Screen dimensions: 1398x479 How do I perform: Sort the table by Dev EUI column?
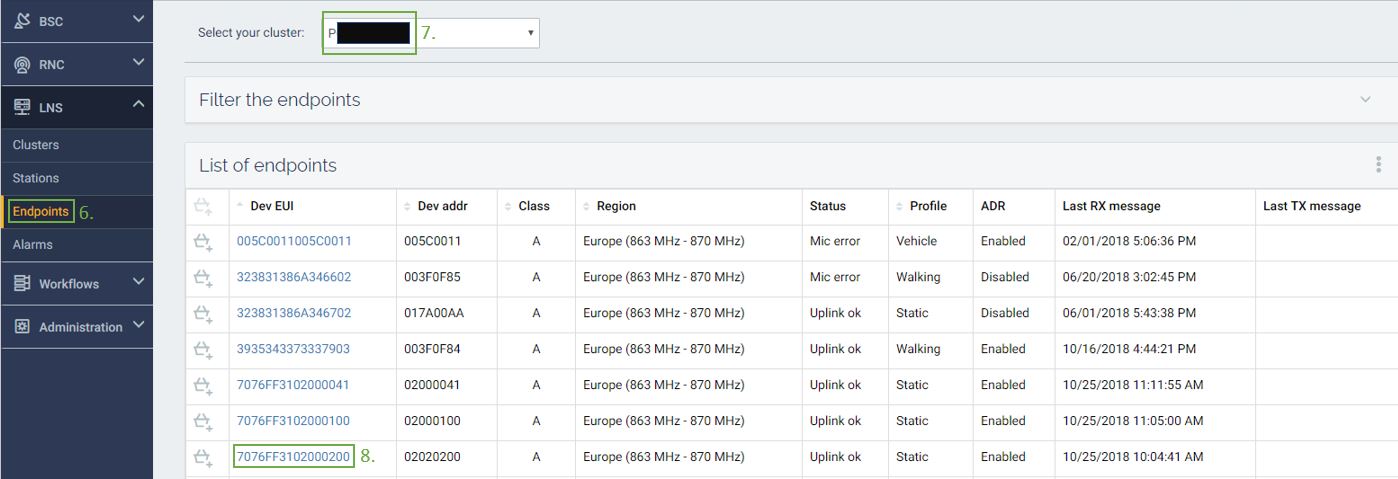[x=272, y=206]
